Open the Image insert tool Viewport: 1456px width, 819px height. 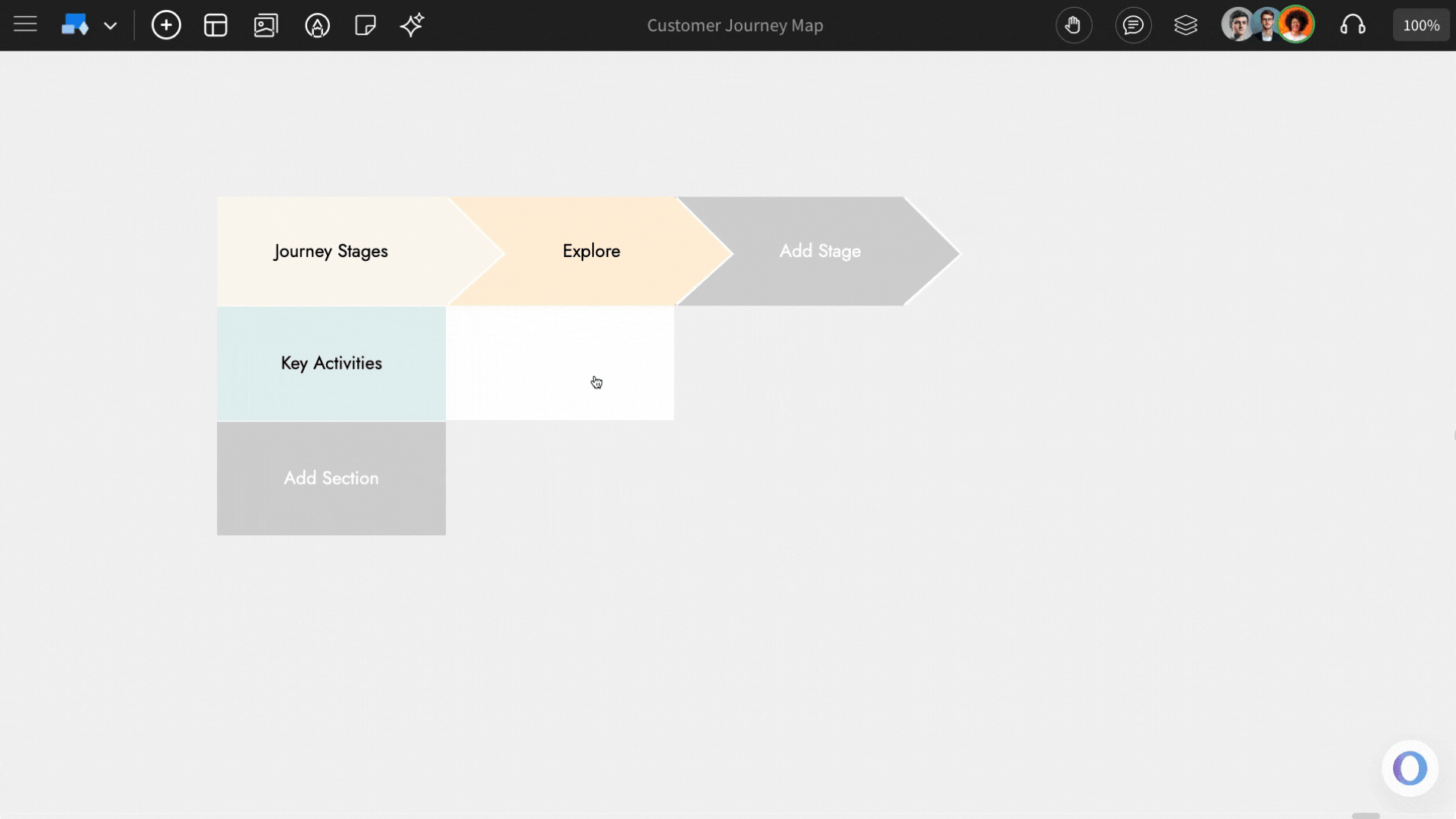click(265, 25)
